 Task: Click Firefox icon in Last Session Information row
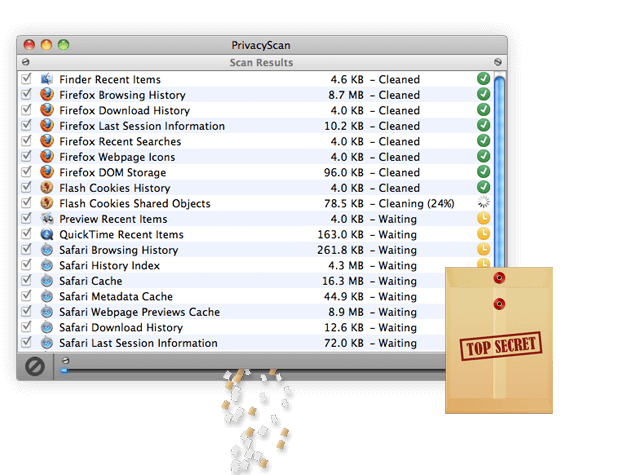pyautogui.click(x=47, y=125)
